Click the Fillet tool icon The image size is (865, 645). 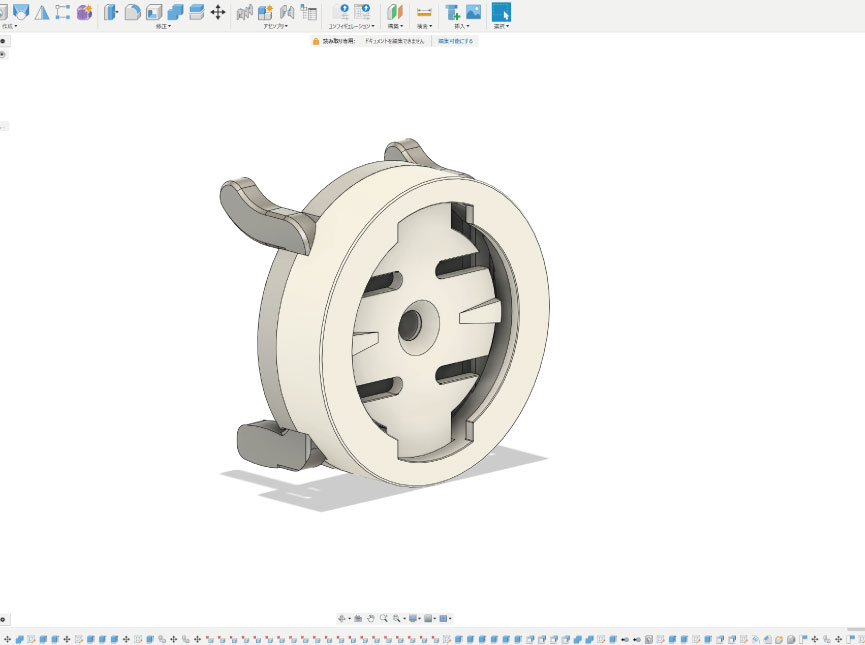(x=132, y=12)
